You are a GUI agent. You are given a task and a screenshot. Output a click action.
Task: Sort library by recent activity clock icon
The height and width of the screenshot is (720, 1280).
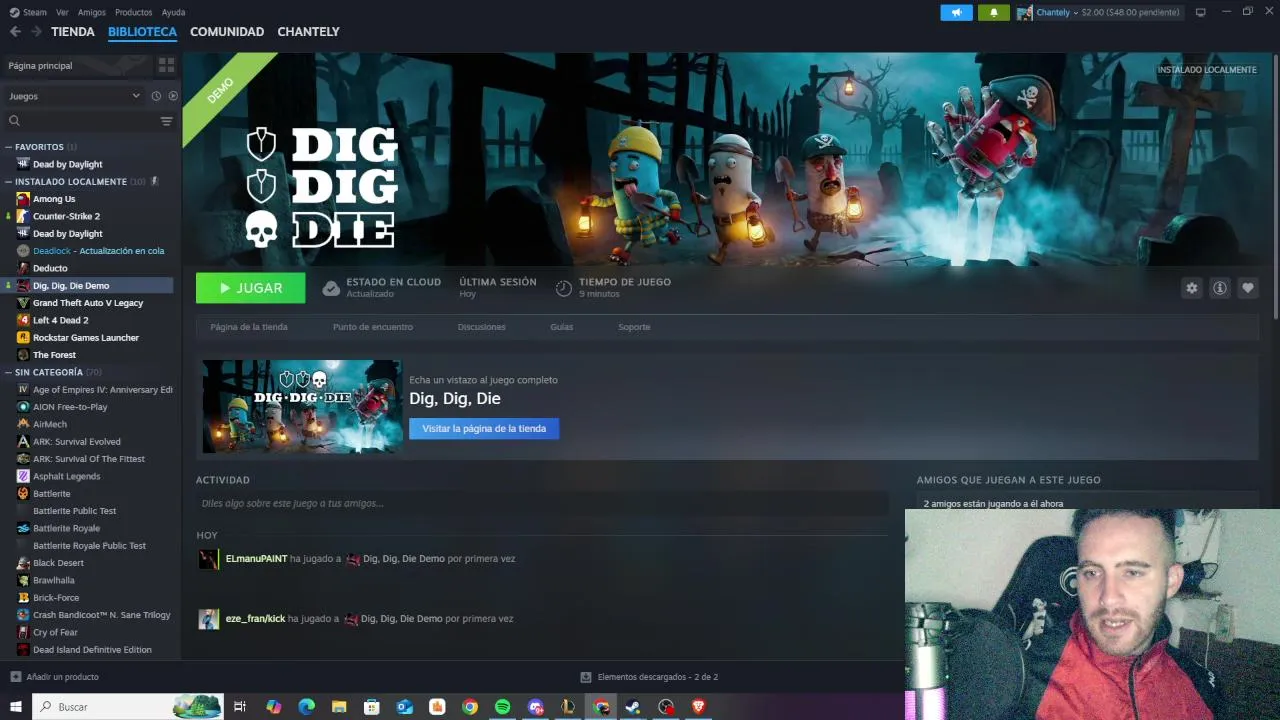coord(156,96)
